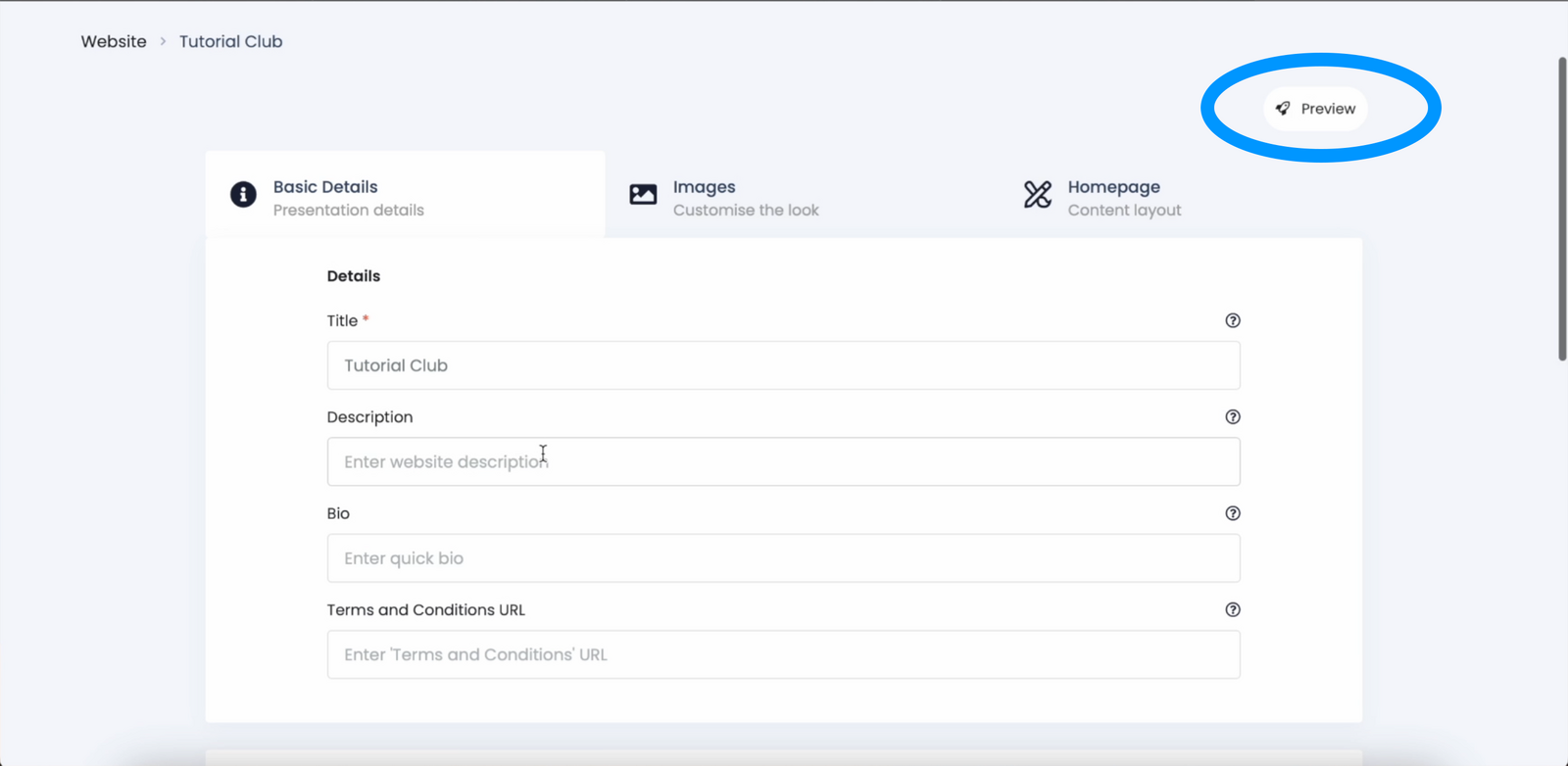
Task: Click the vertical scrollbar thumb on the page
Action: pyautogui.click(x=1562, y=209)
